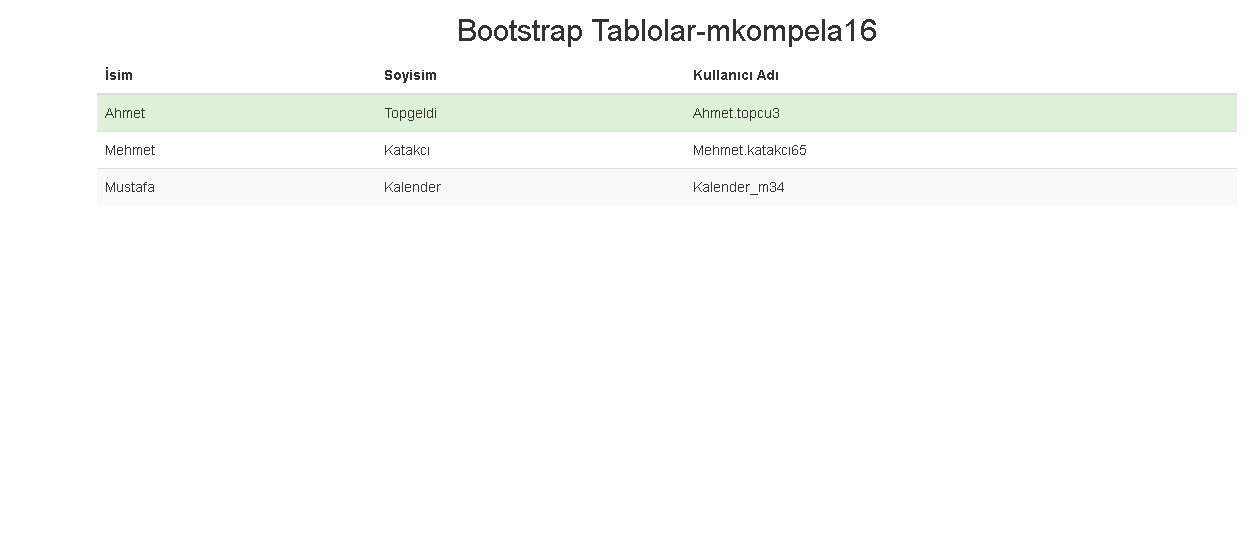Click the text mkompela16 in the title
Viewport: 1254px width, 540px height.
(792, 31)
